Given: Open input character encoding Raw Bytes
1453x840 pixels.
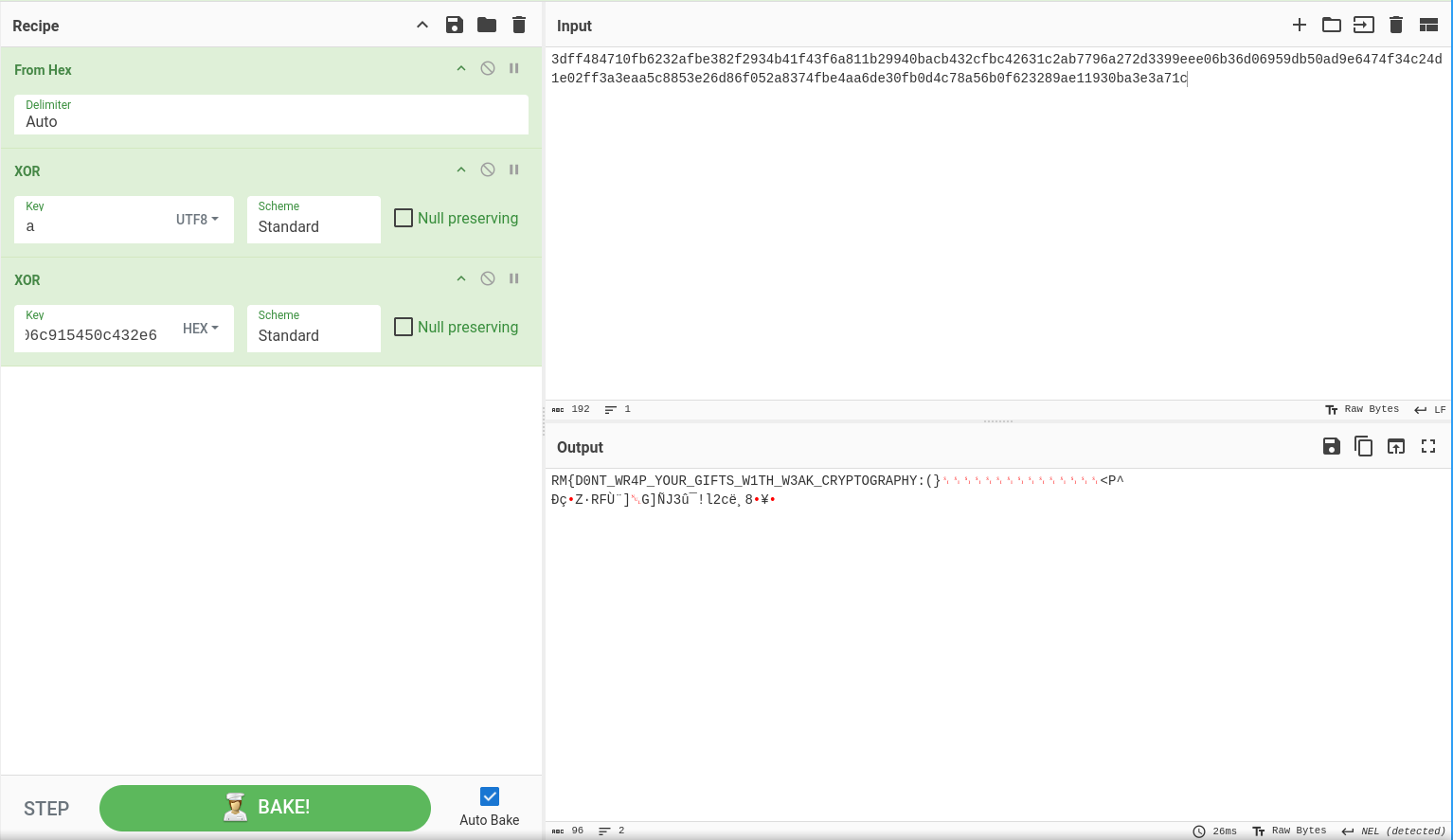Looking at the screenshot, I should coord(1362,409).
